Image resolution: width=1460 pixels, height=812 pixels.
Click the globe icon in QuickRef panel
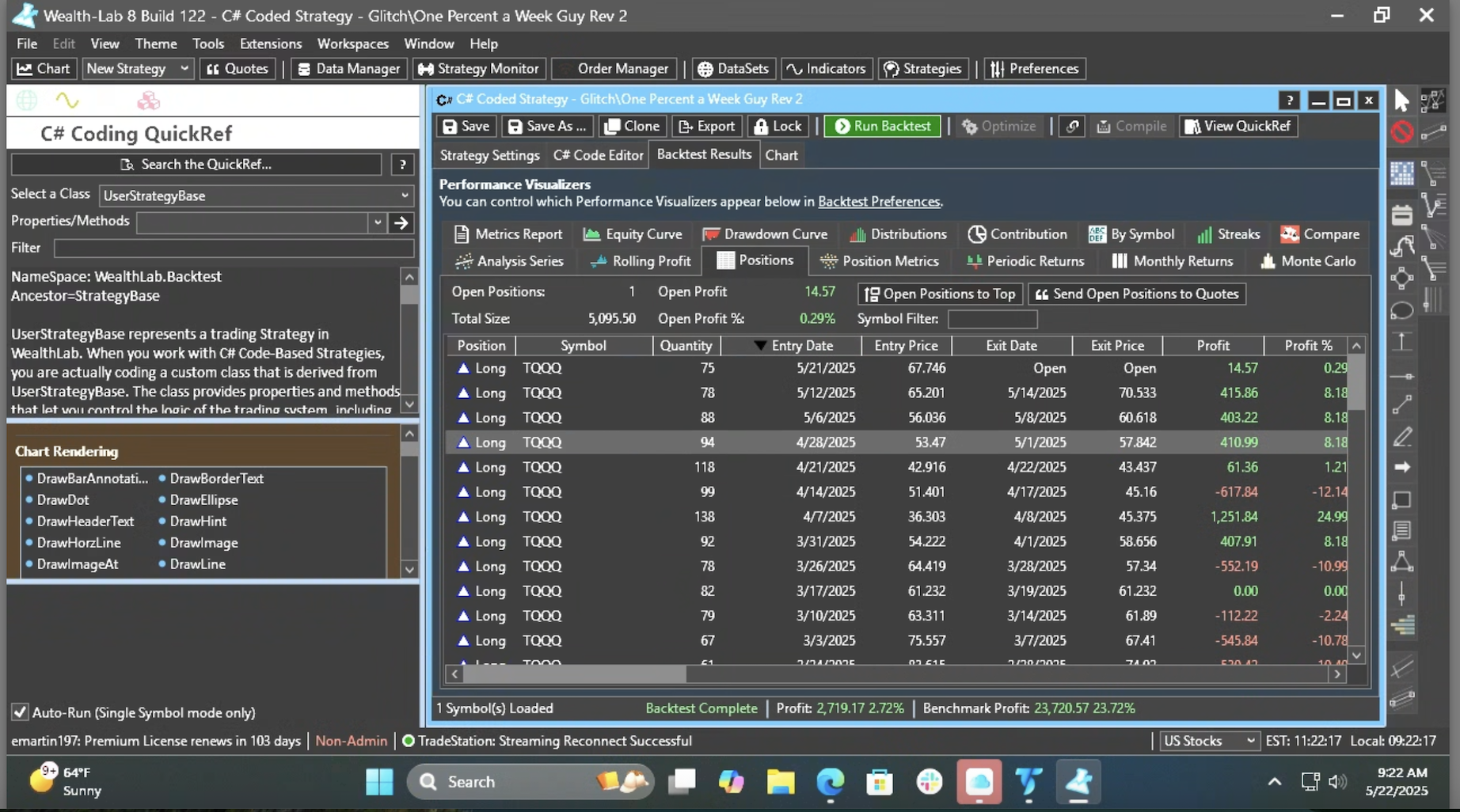point(27,101)
